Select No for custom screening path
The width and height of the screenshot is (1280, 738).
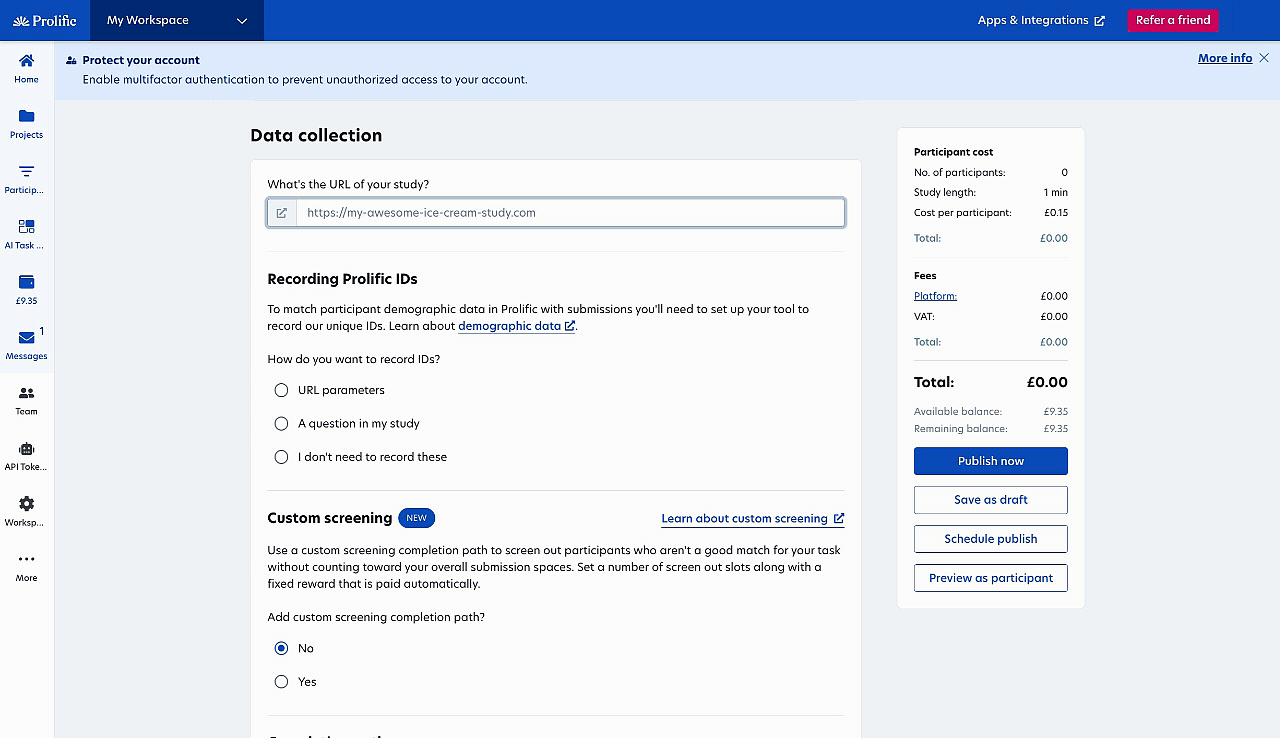(x=281, y=648)
